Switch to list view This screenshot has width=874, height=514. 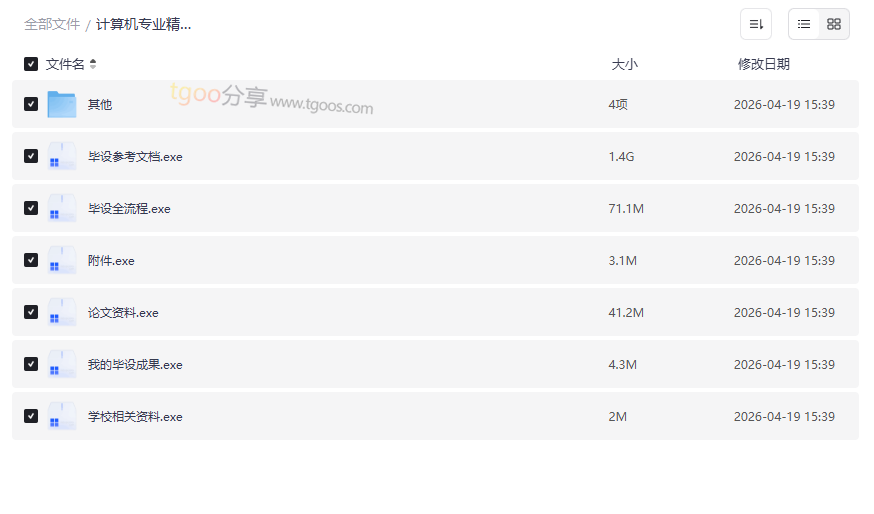click(x=804, y=24)
